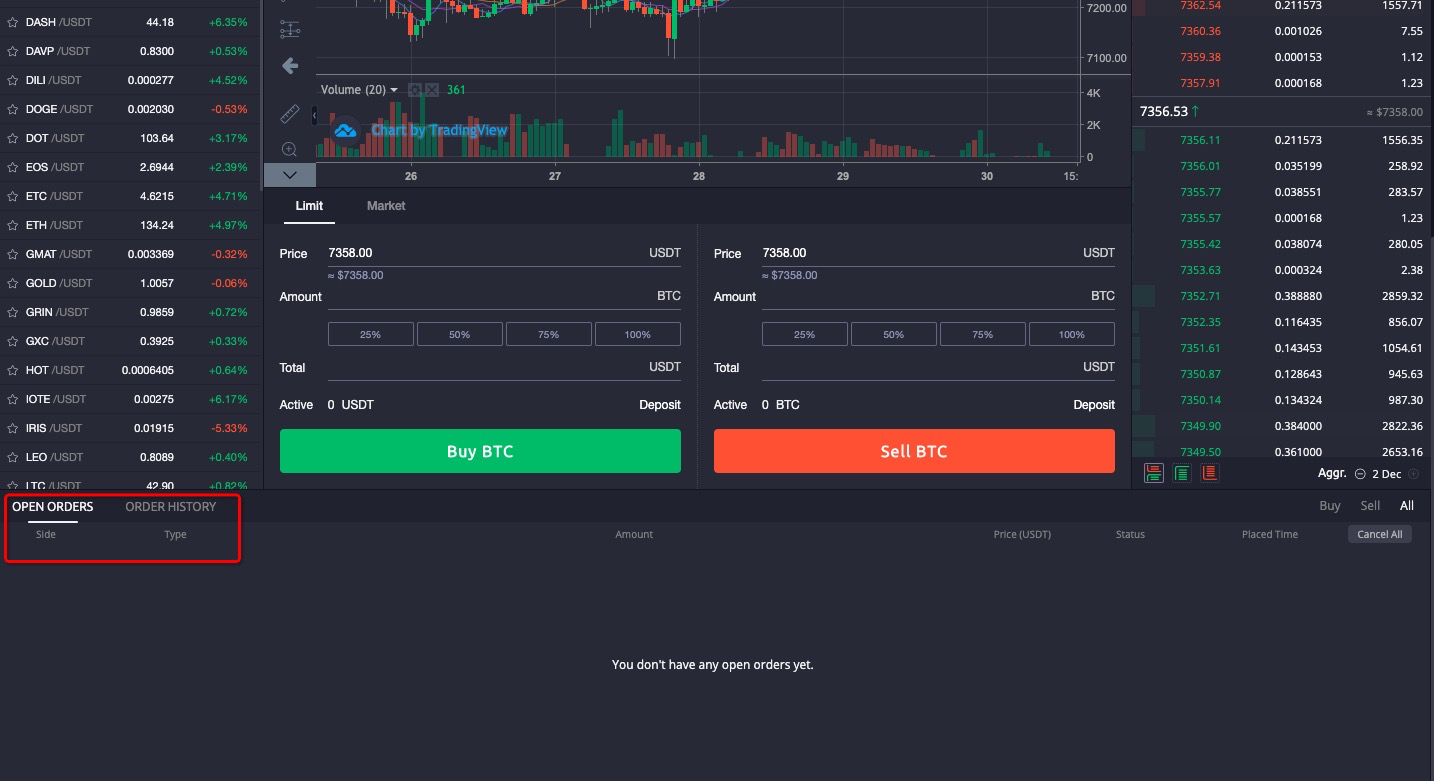Show only green buy orders in book
The height and width of the screenshot is (781, 1434).
click(1182, 473)
